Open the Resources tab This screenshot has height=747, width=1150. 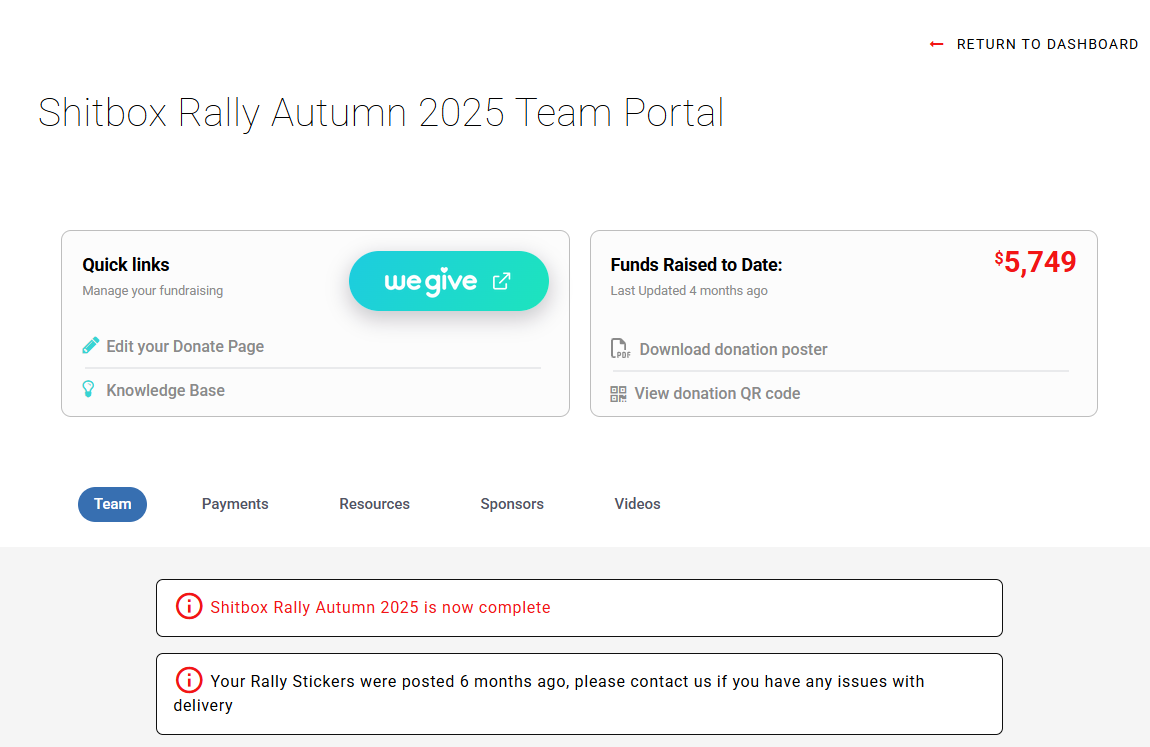click(374, 504)
